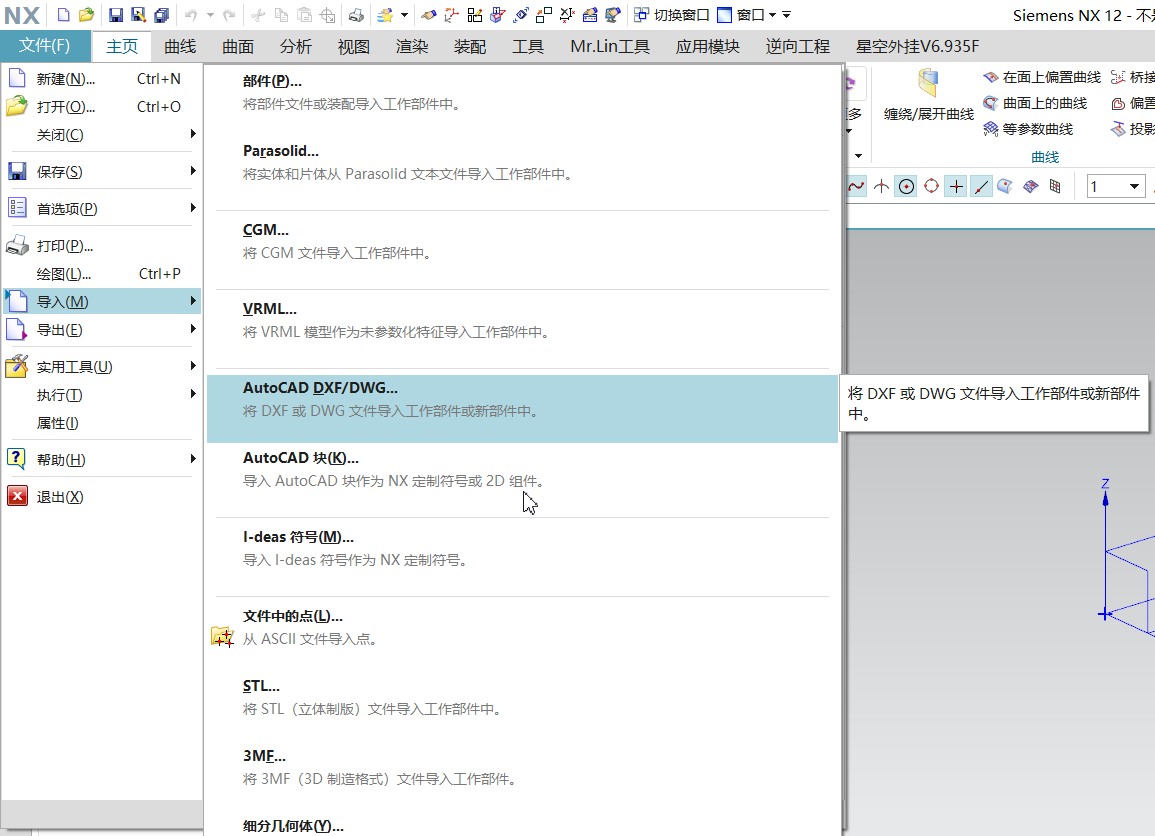The height and width of the screenshot is (836, 1155).
Task: Open the Window (窗口) dropdown arrow
Action: point(772,15)
